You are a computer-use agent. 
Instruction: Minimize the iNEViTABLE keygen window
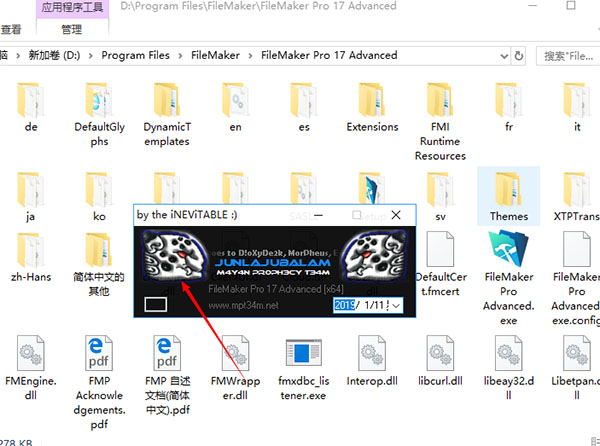coord(318,215)
